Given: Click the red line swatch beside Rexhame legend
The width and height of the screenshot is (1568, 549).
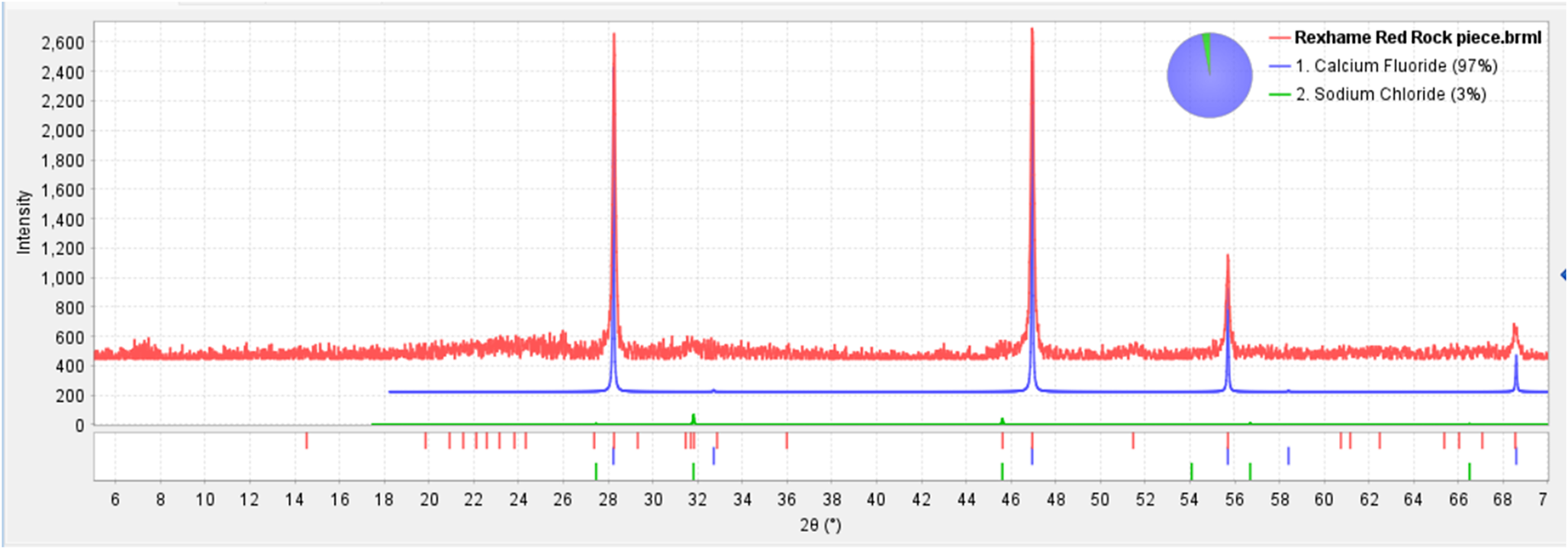Looking at the screenshot, I should 1280,38.
